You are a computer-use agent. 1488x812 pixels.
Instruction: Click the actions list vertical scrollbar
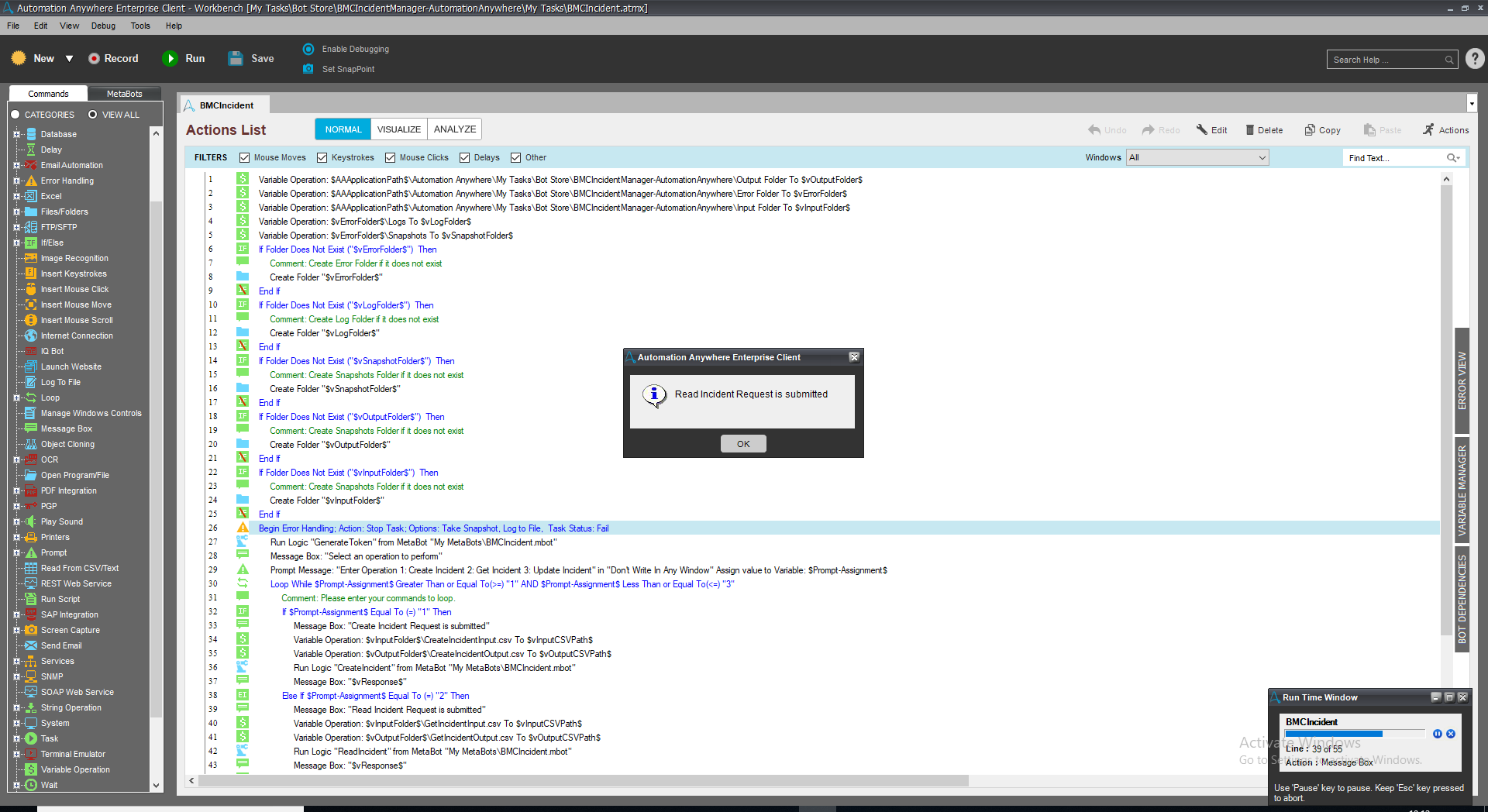click(x=1446, y=409)
